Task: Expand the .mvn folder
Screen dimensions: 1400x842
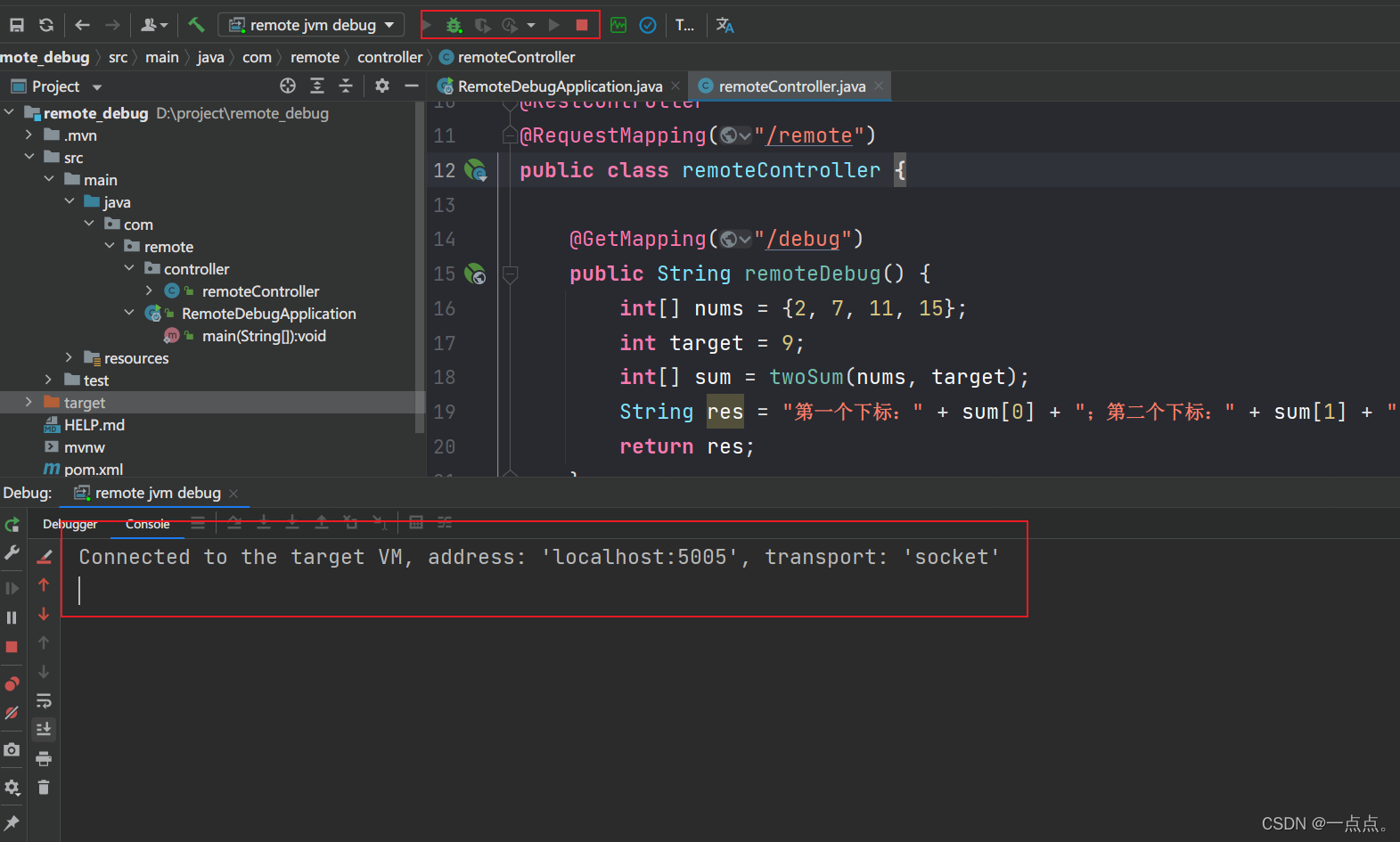Action: [29, 135]
